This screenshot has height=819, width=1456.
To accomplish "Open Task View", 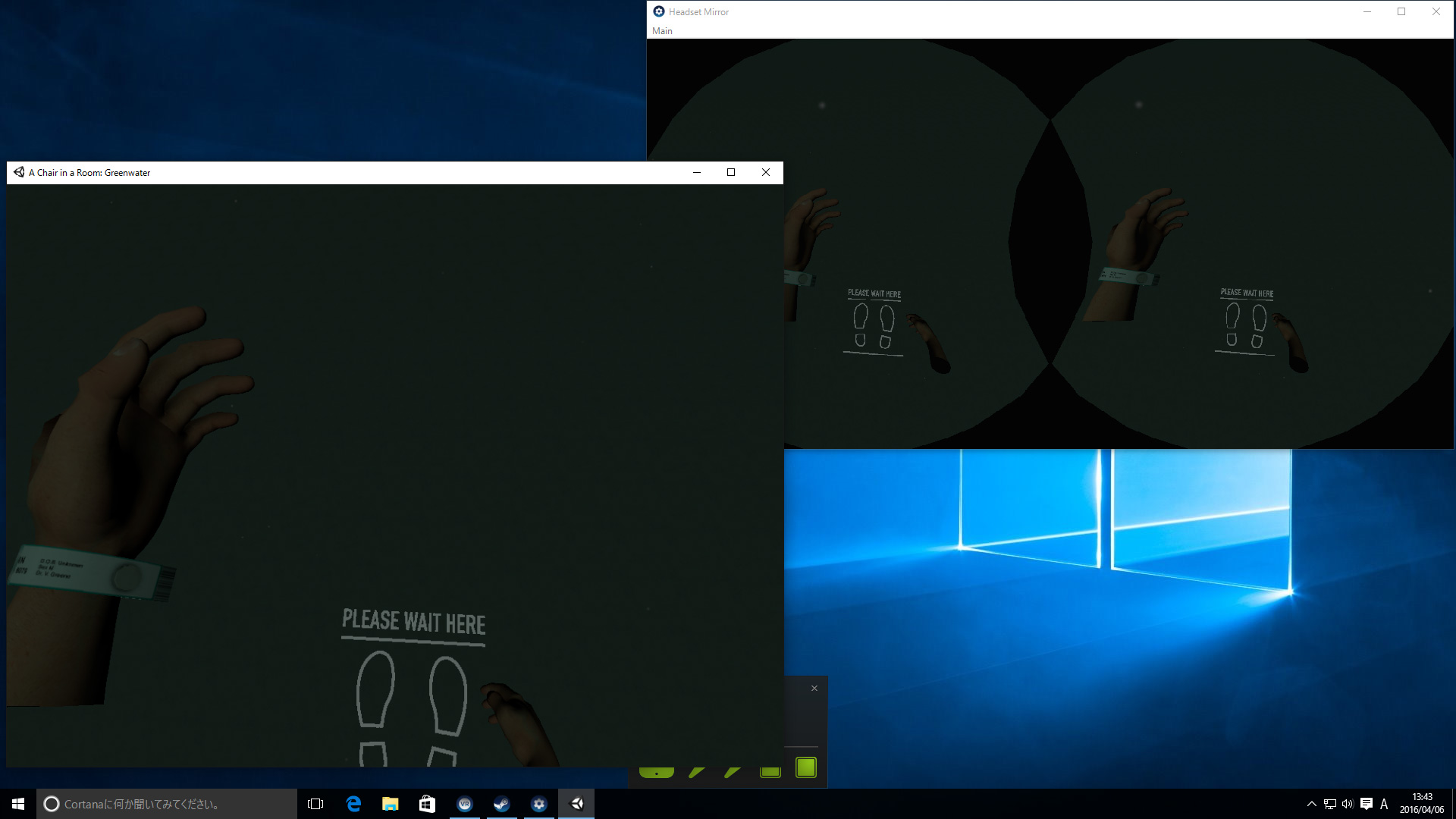I will pyautogui.click(x=315, y=804).
